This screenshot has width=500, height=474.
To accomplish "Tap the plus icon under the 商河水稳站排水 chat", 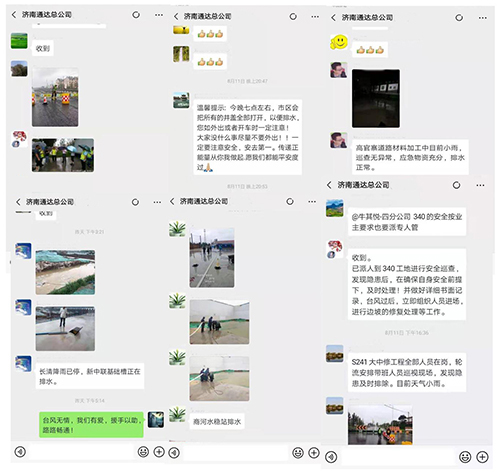I will (x=314, y=453).
